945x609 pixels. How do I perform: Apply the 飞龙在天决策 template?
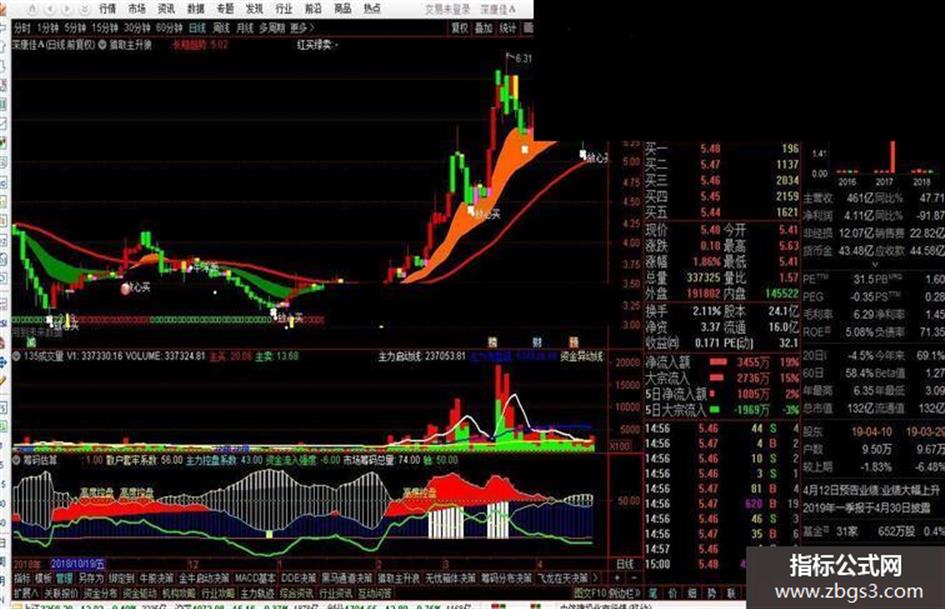click(562, 578)
